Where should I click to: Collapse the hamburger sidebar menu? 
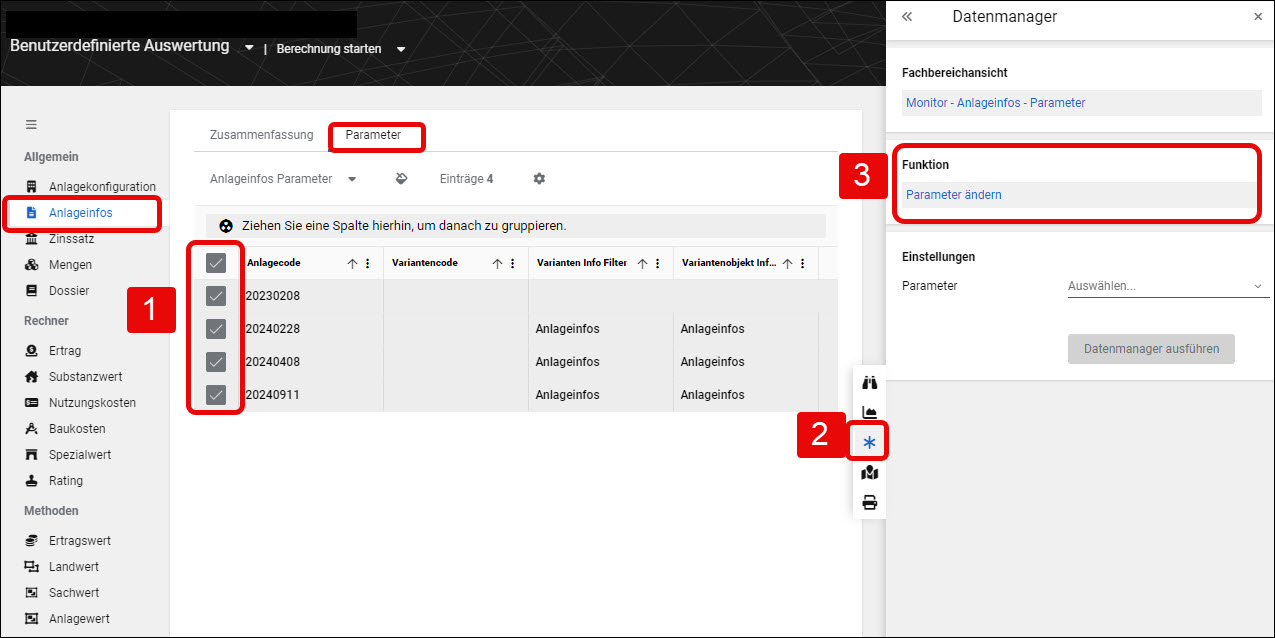tap(31, 125)
